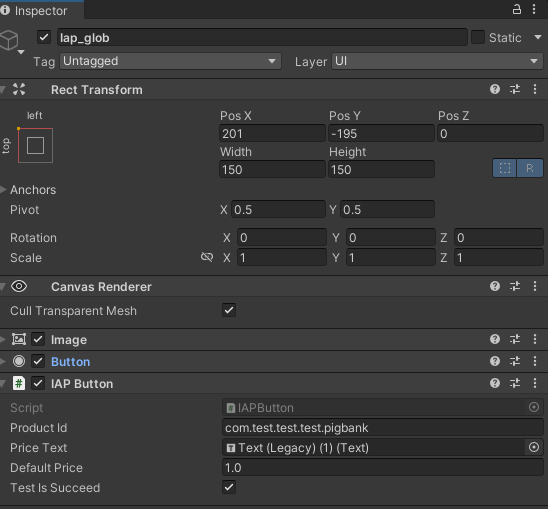The image size is (548, 509).
Task: Enable the Static checkbox
Action: coord(478,37)
